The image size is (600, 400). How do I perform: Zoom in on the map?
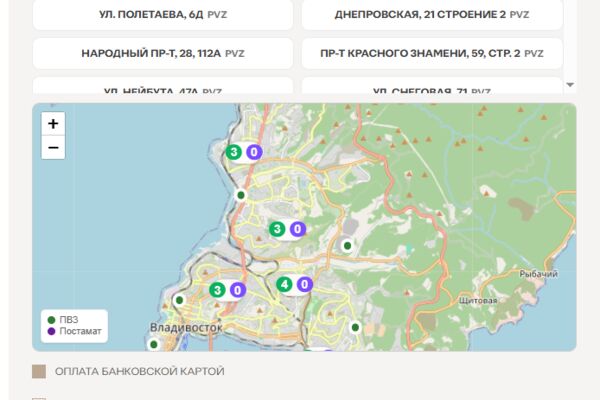tap(53, 124)
